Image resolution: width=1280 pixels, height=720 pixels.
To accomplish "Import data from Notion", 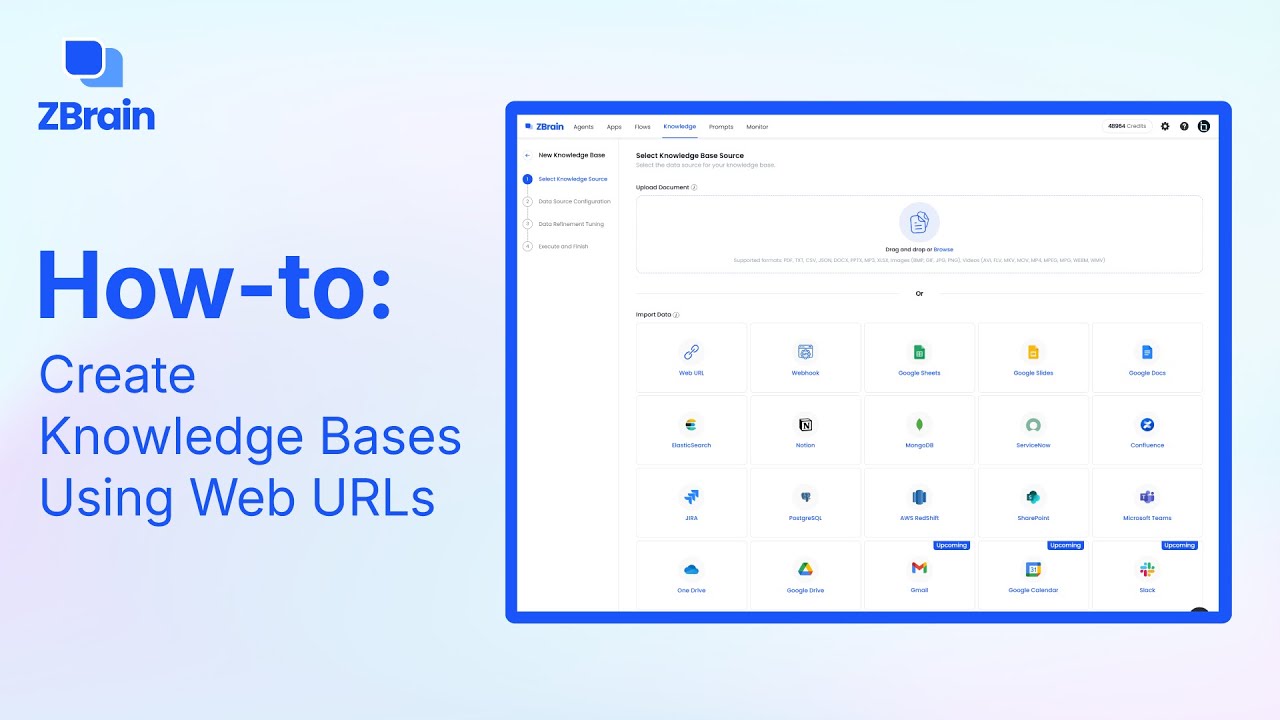I will pyautogui.click(x=805, y=430).
